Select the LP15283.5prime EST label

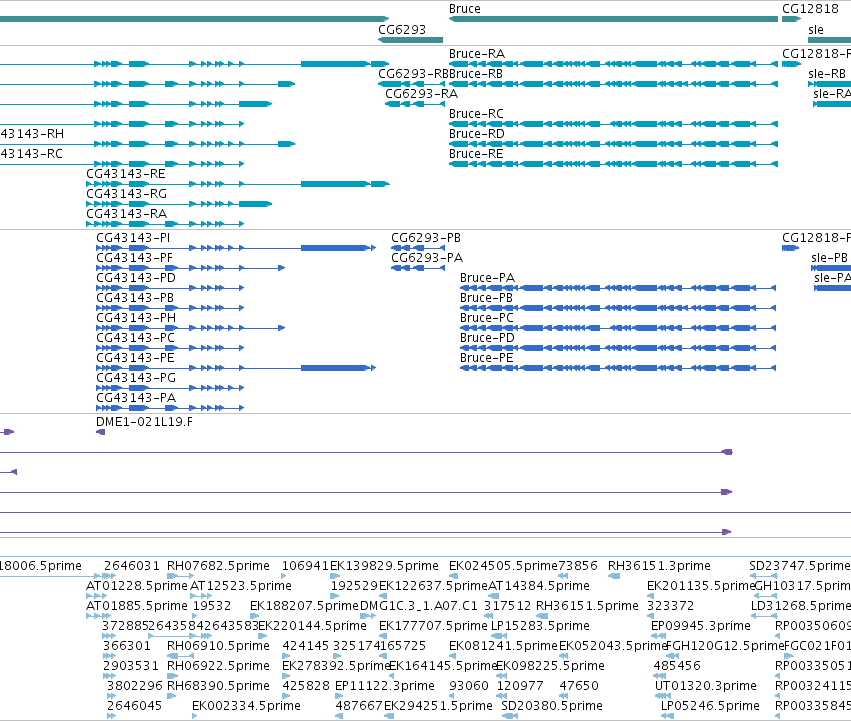[540, 626]
